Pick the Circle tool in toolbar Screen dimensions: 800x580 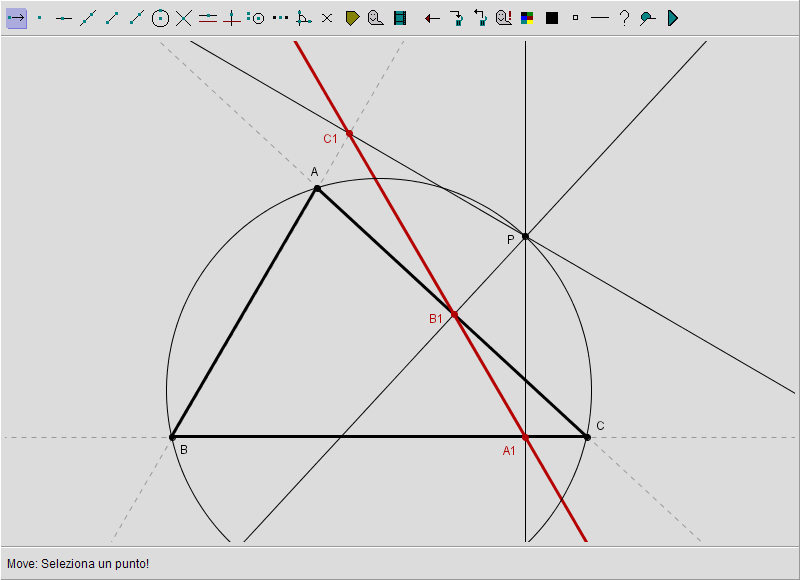pos(160,18)
